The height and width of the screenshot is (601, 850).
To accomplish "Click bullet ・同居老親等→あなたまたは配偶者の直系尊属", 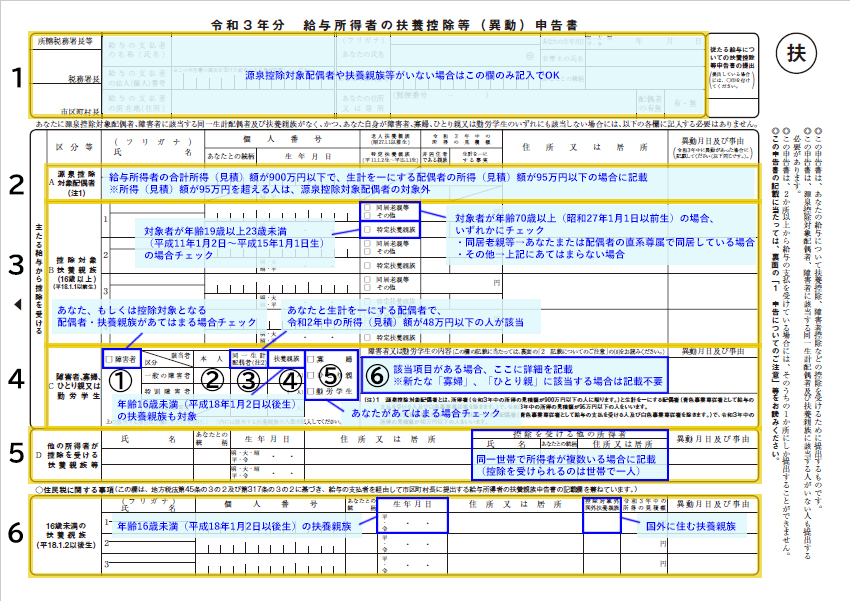I will (605, 242).
